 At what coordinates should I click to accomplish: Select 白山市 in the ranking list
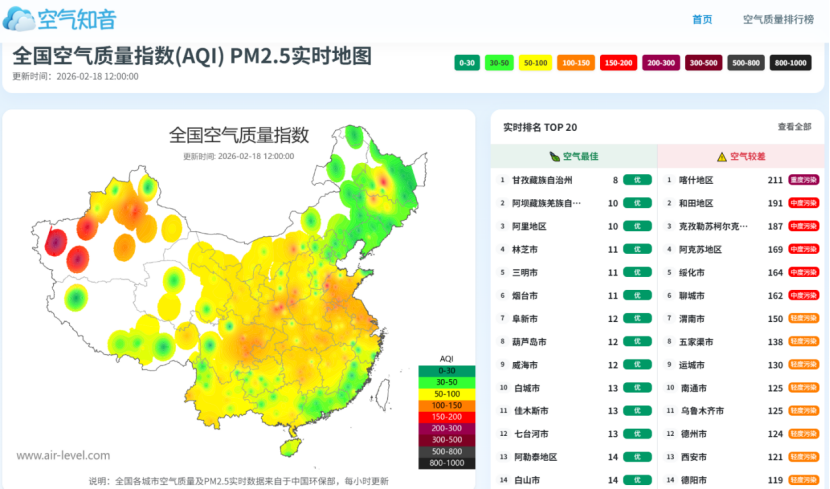527,480
